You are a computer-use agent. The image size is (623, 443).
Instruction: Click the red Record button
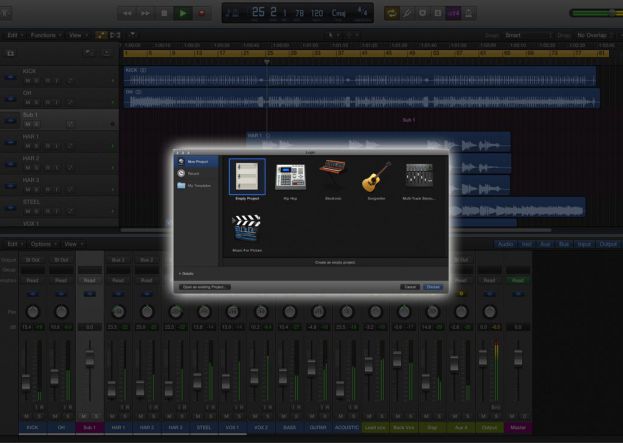[202, 13]
